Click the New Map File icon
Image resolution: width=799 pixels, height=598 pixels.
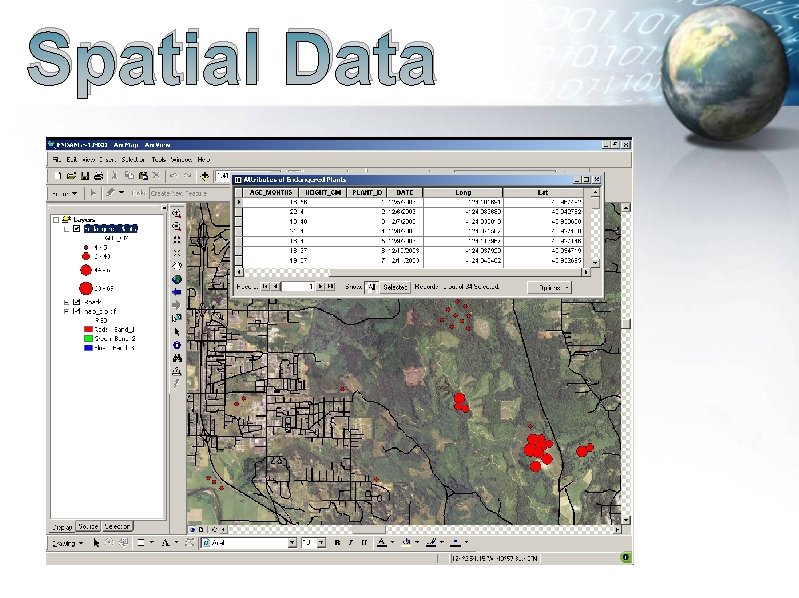tap(58, 176)
